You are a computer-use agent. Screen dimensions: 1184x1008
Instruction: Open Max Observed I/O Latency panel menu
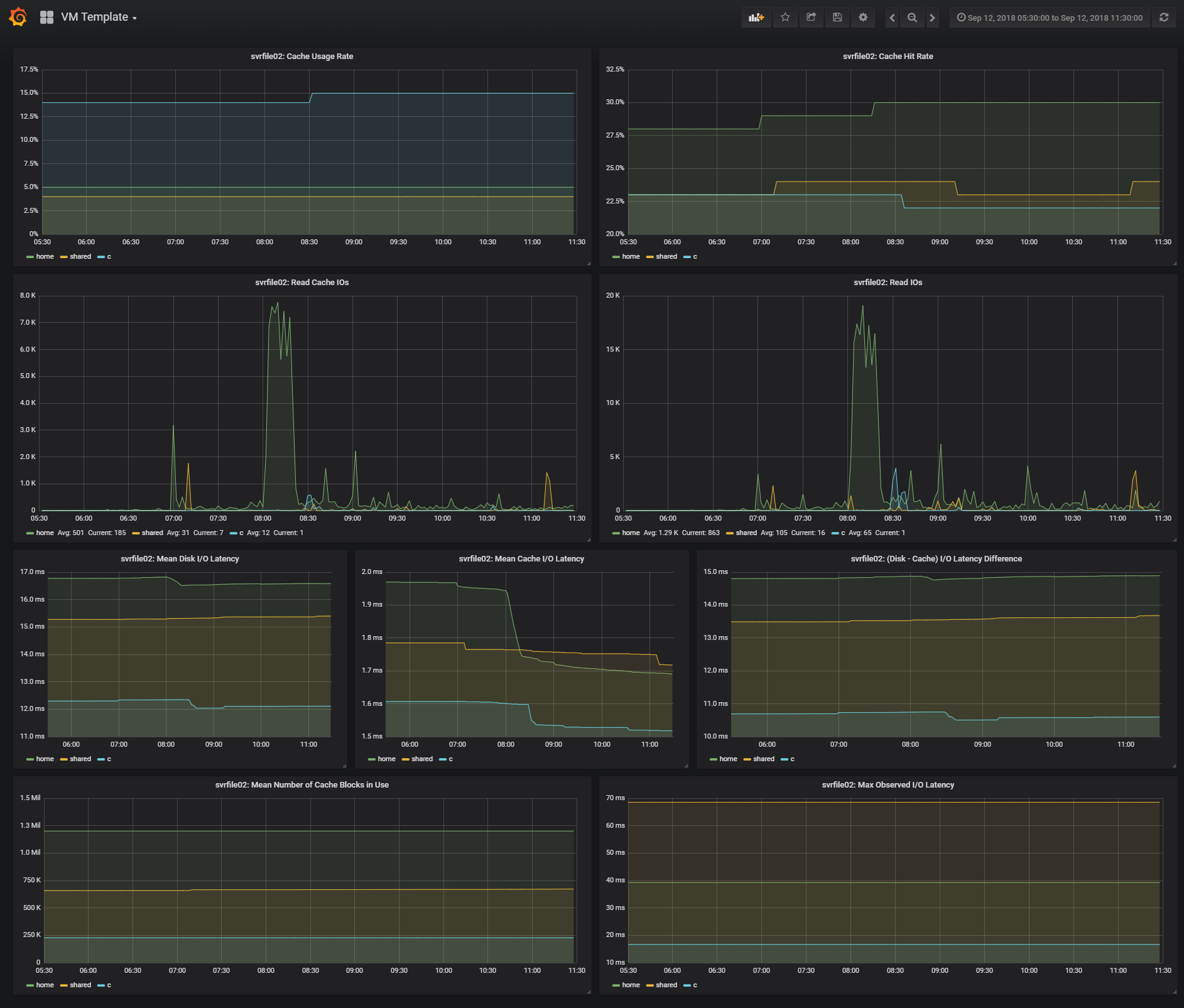888,785
